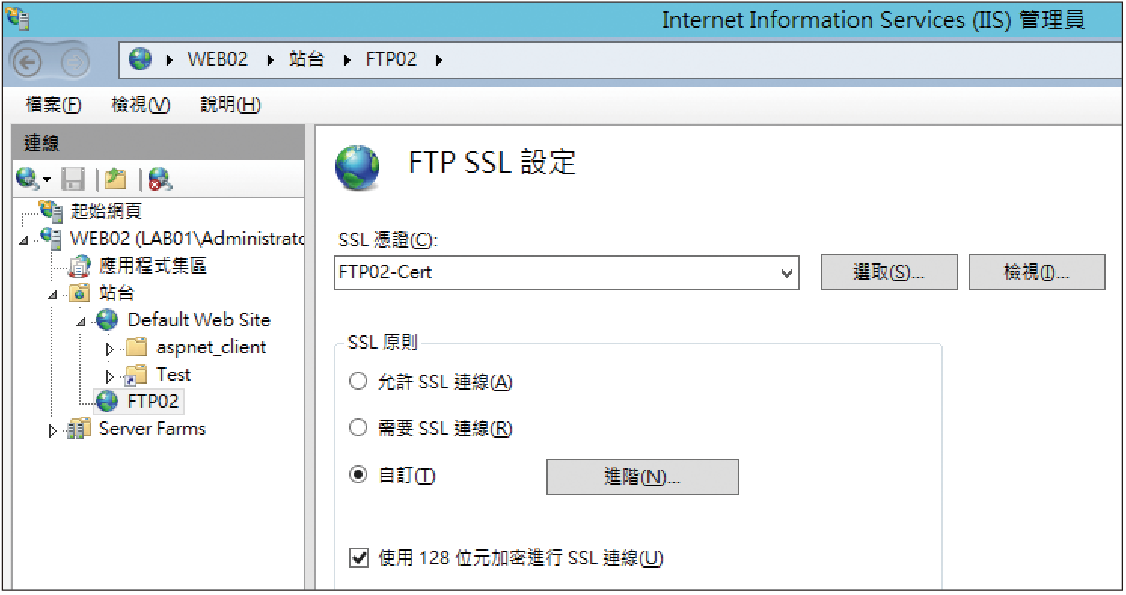The width and height of the screenshot is (1126, 595).
Task: Select the 起始網頁 start page icon
Action: click(51, 211)
